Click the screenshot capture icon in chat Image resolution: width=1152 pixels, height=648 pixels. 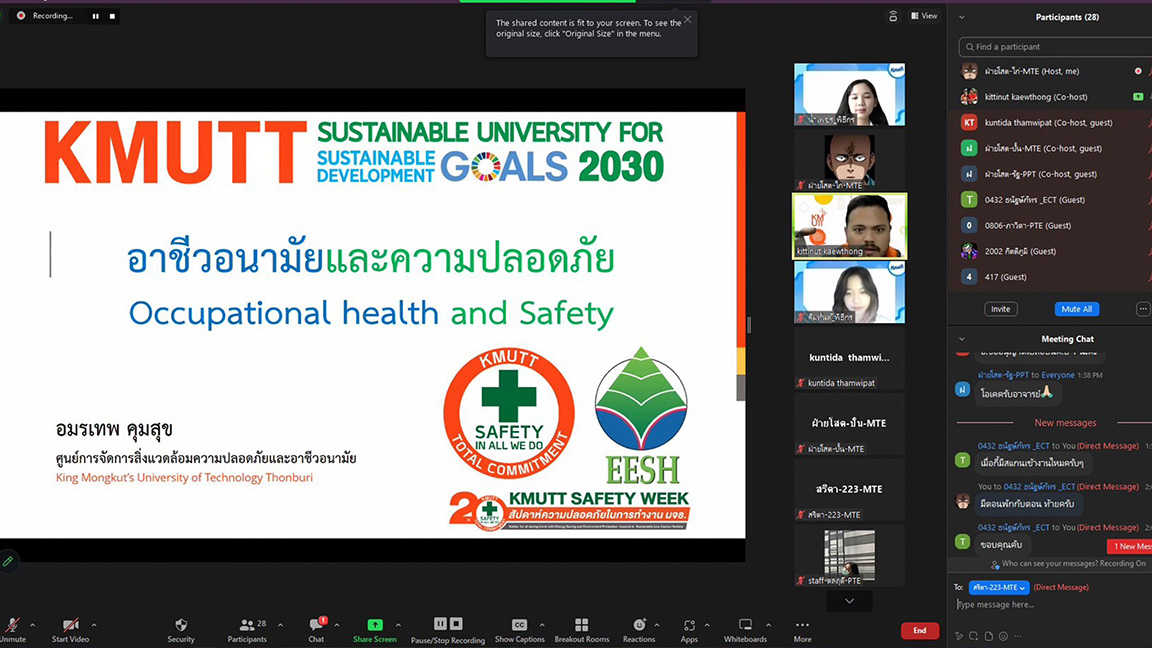pos(973,636)
